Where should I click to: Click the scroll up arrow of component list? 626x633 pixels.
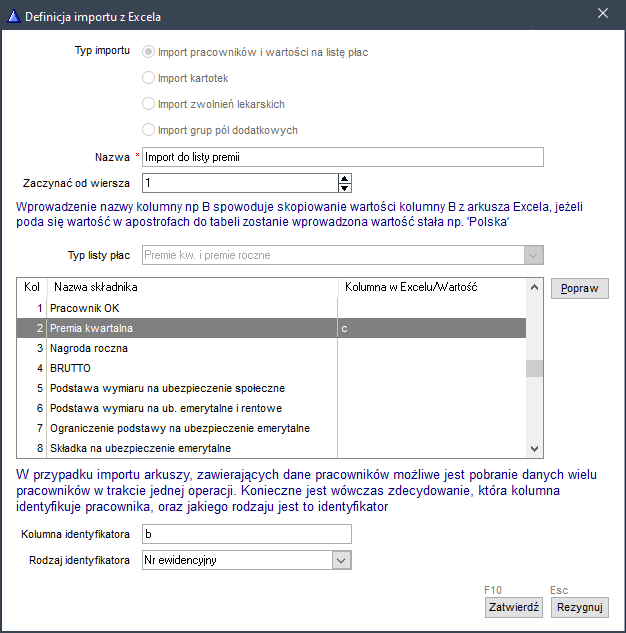pyautogui.click(x=534, y=287)
